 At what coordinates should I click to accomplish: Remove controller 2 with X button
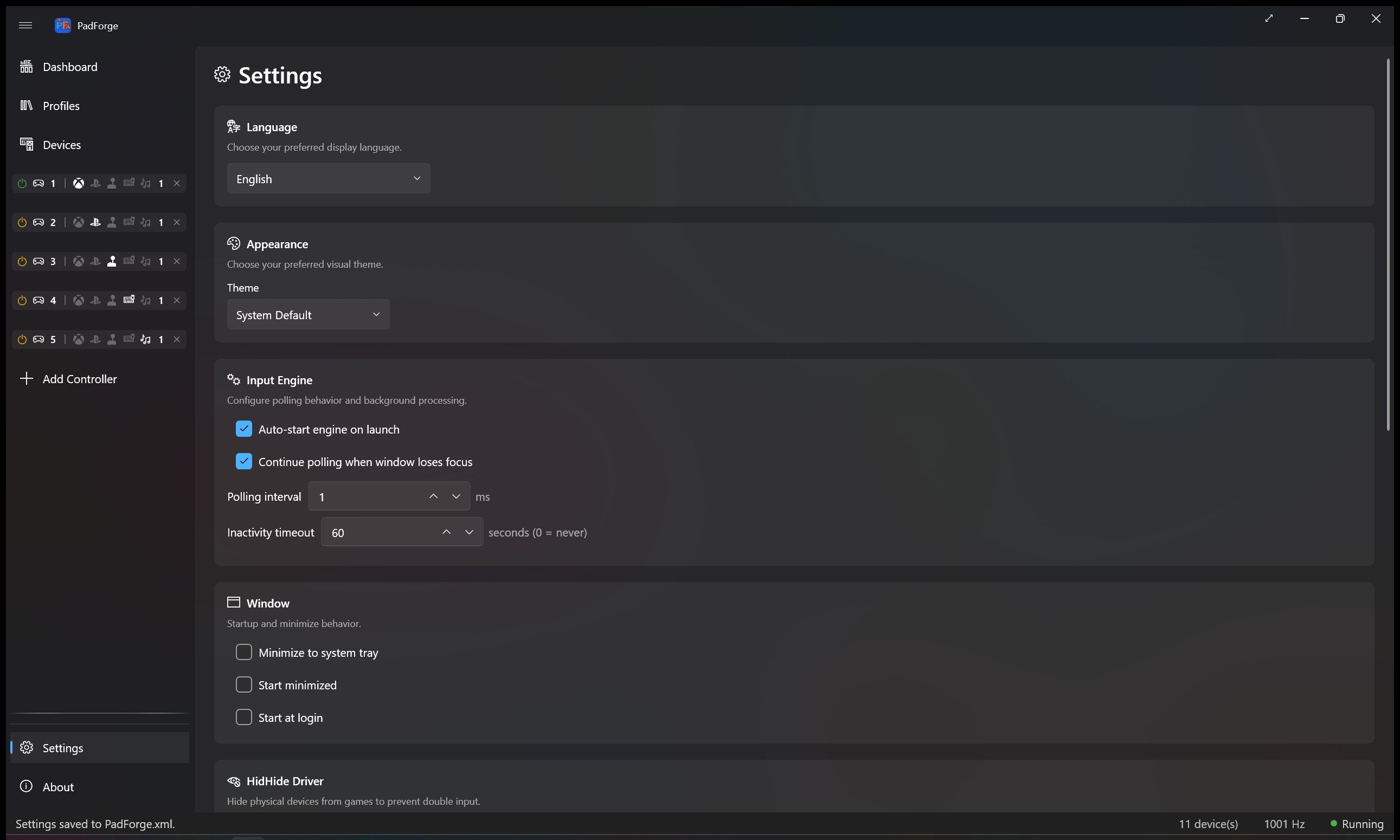tap(177, 222)
